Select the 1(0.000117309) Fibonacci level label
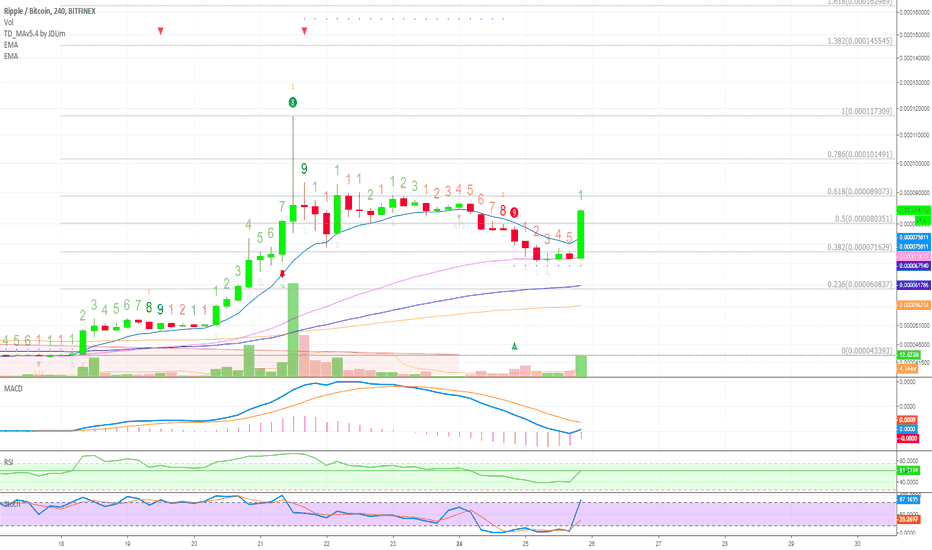This screenshot has width=932, height=550. point(867,111)
